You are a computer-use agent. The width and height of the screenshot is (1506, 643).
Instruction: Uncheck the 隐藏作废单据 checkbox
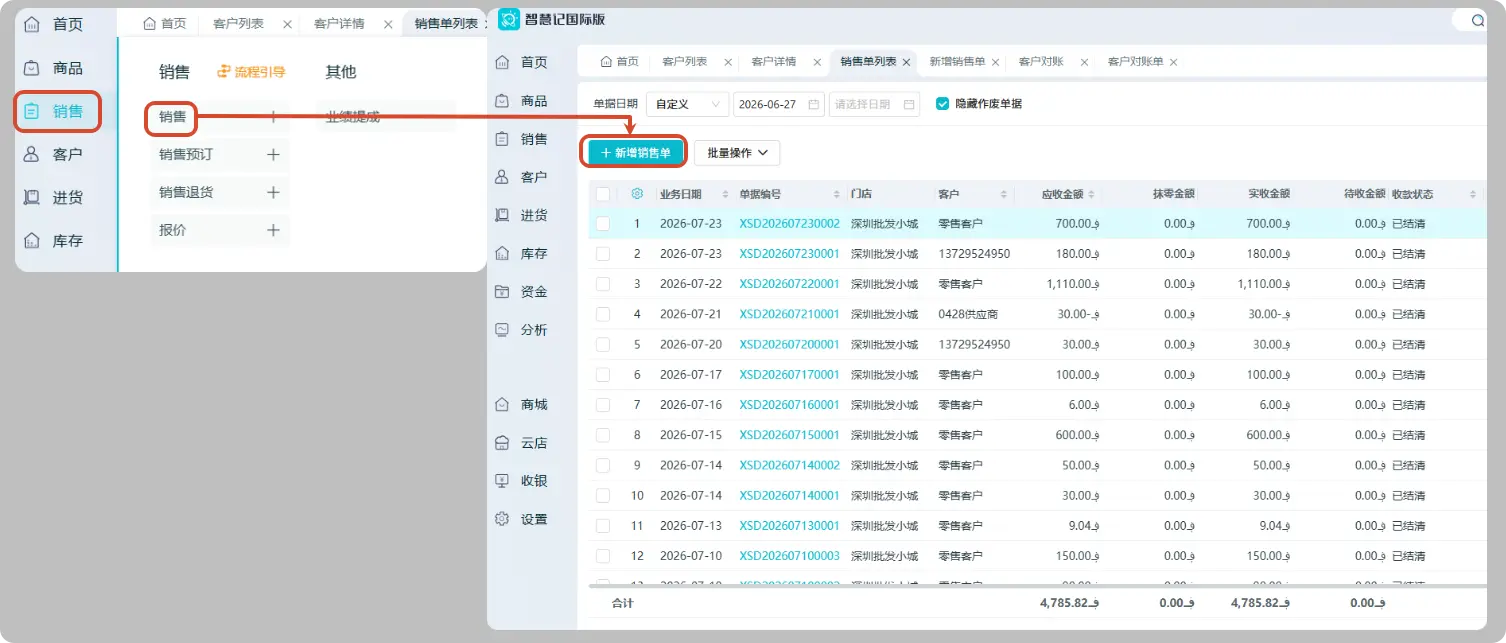pos(942,104)
